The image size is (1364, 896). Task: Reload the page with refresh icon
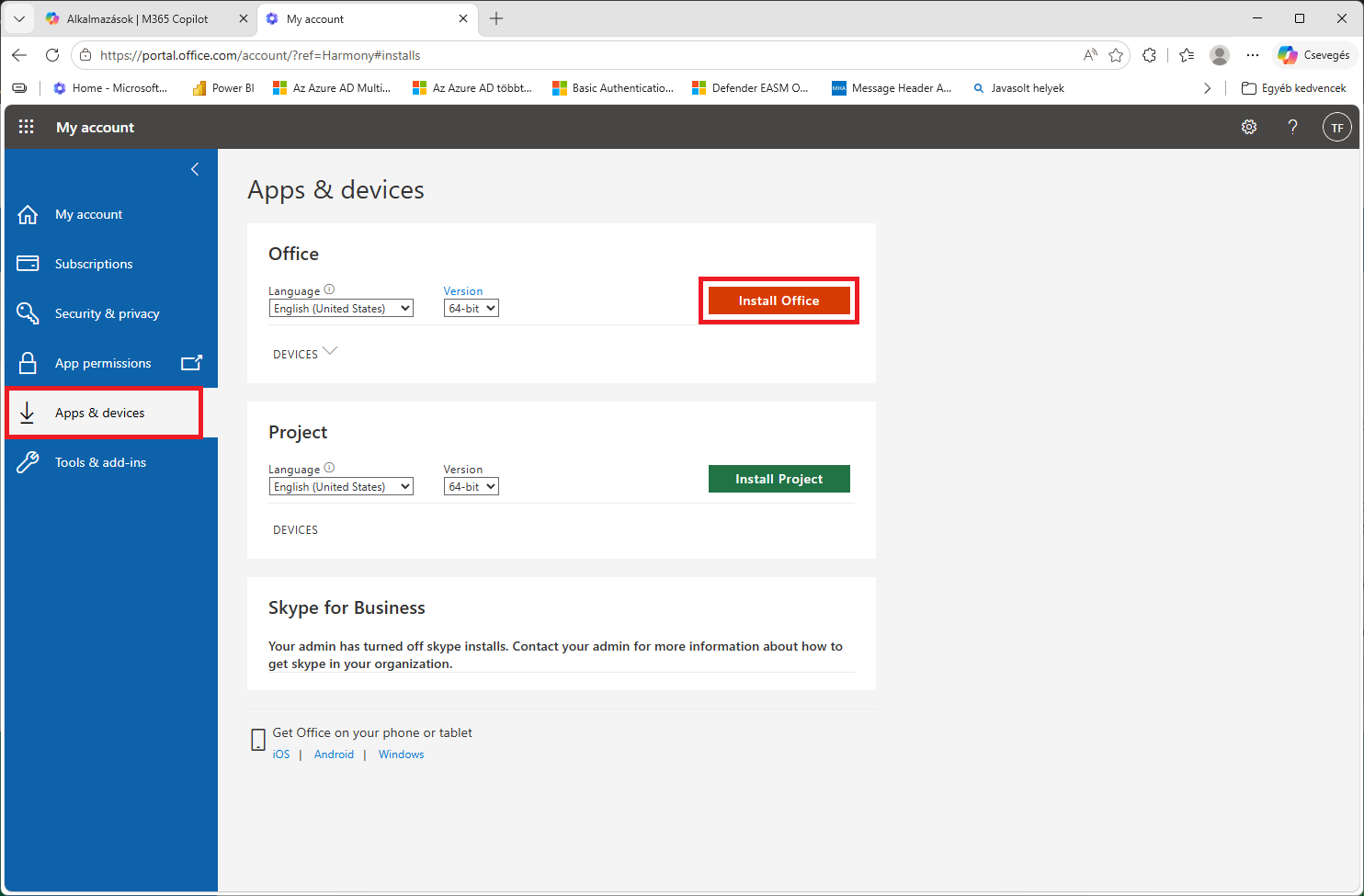52,55
